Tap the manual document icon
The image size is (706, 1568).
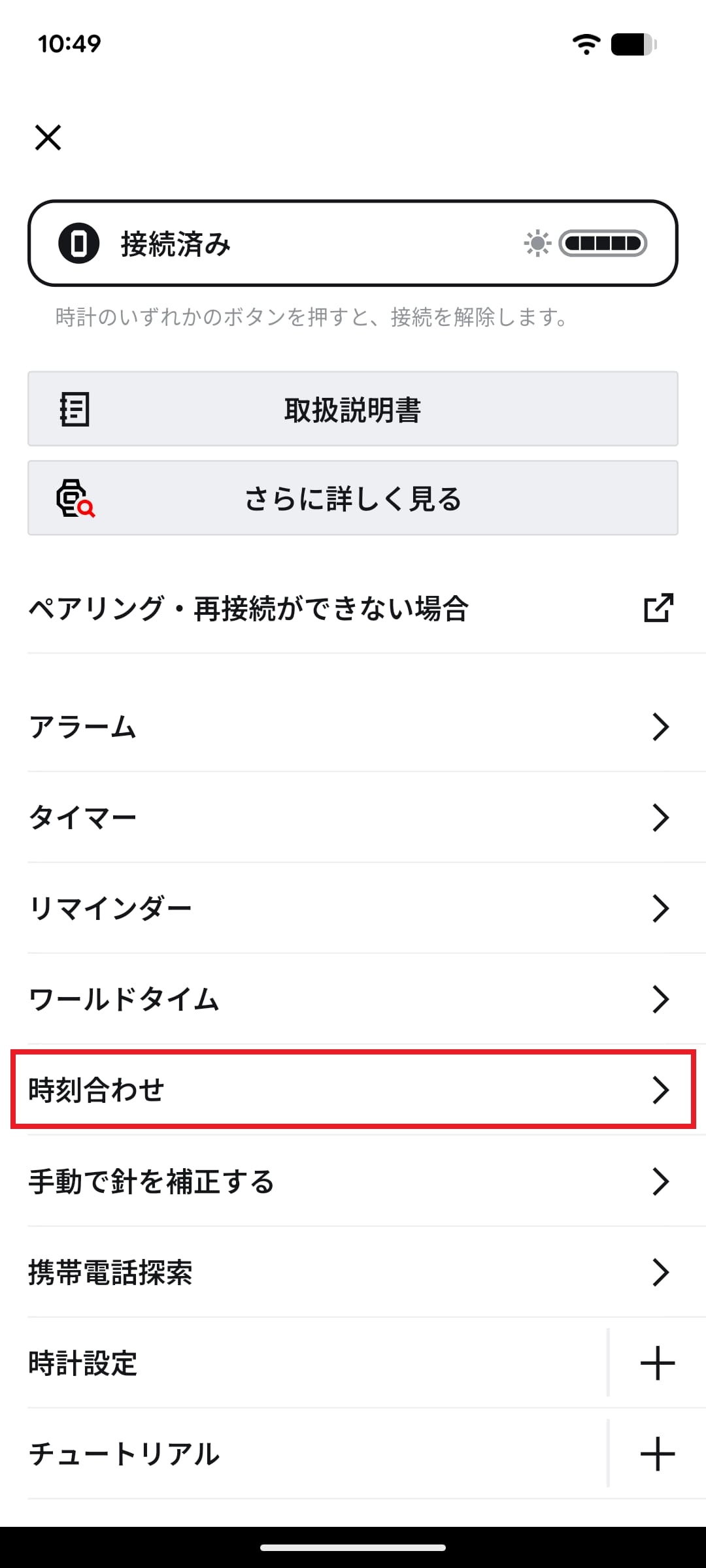pyautogui.click(x=75, y=410)
